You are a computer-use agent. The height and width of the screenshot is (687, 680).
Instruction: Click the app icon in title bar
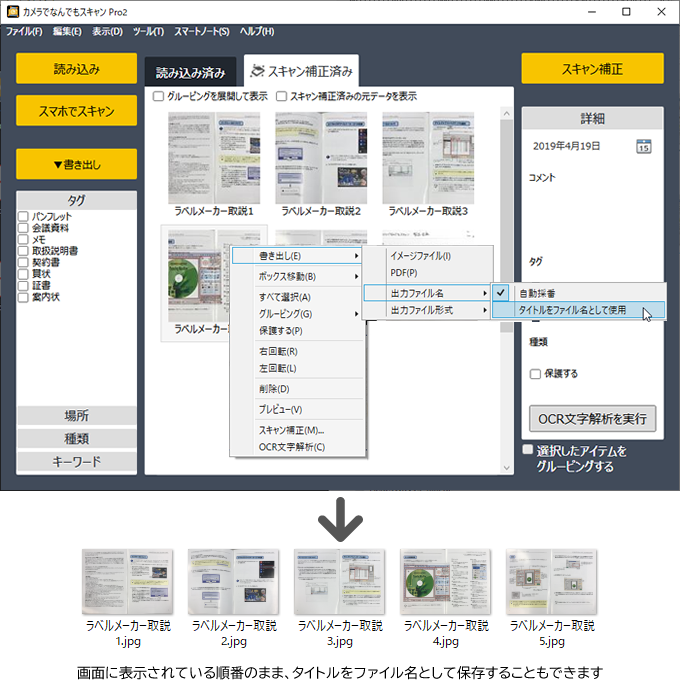pyautogui.click(x=13, y=11)
